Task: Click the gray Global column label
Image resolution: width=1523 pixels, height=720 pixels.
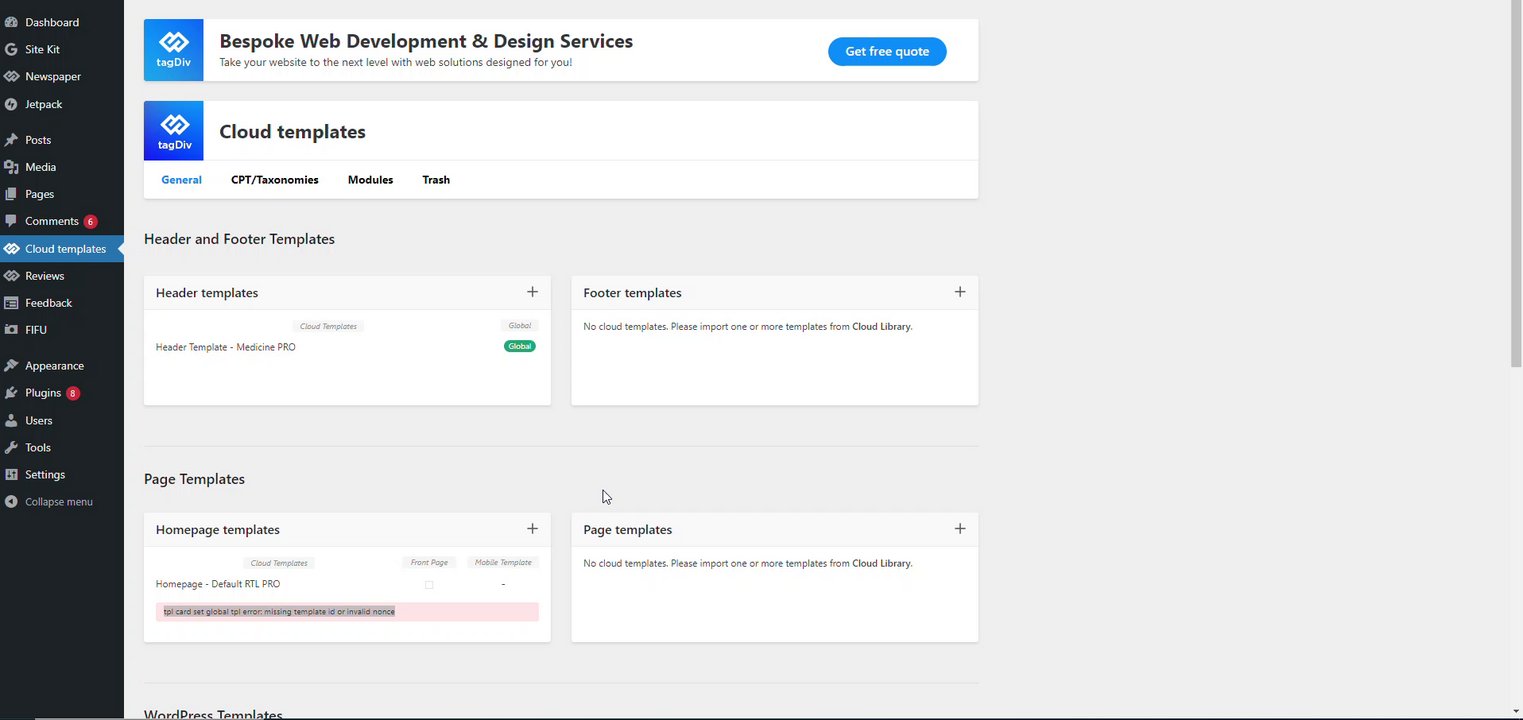Action: (520, 326)
